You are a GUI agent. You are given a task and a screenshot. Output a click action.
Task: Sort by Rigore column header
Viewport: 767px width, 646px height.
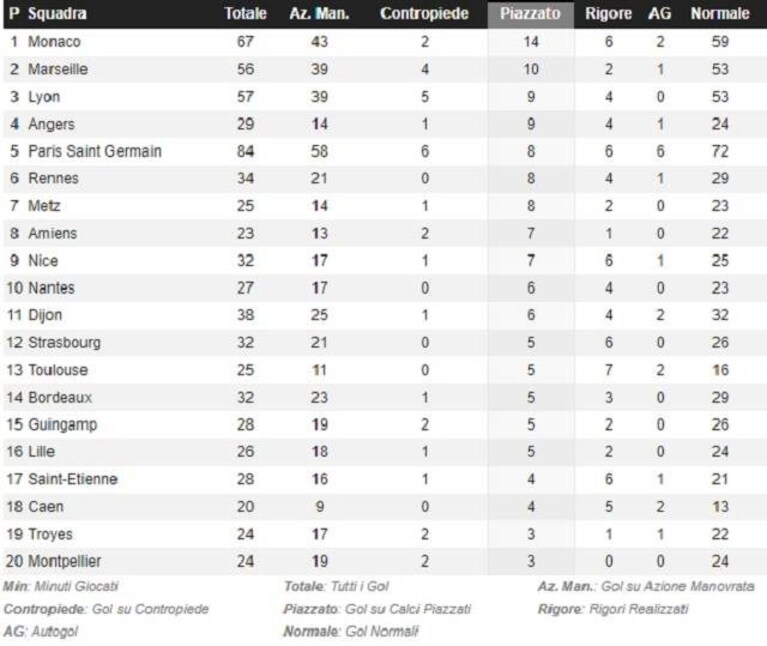[x=609, y=14]
